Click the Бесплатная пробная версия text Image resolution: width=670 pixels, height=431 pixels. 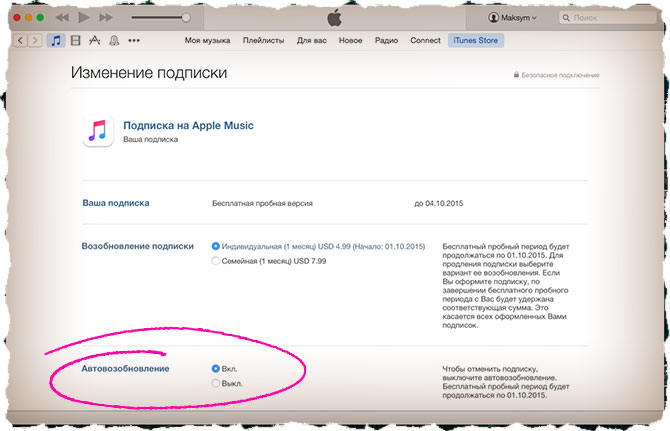[262, 203]
